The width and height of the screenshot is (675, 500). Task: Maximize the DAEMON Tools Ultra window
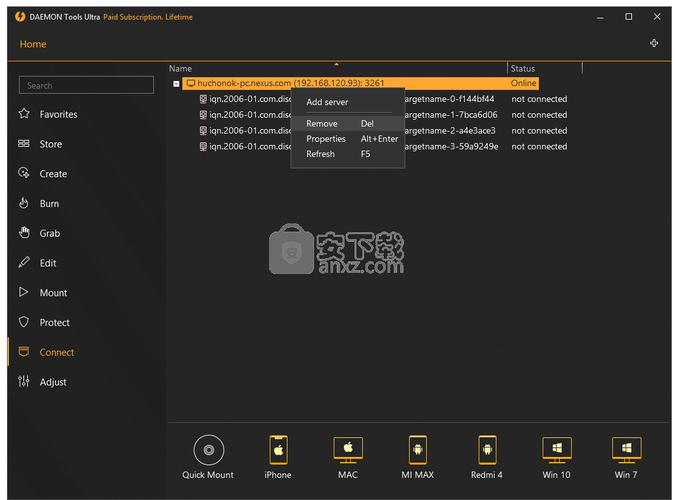(x=629, y=16)
